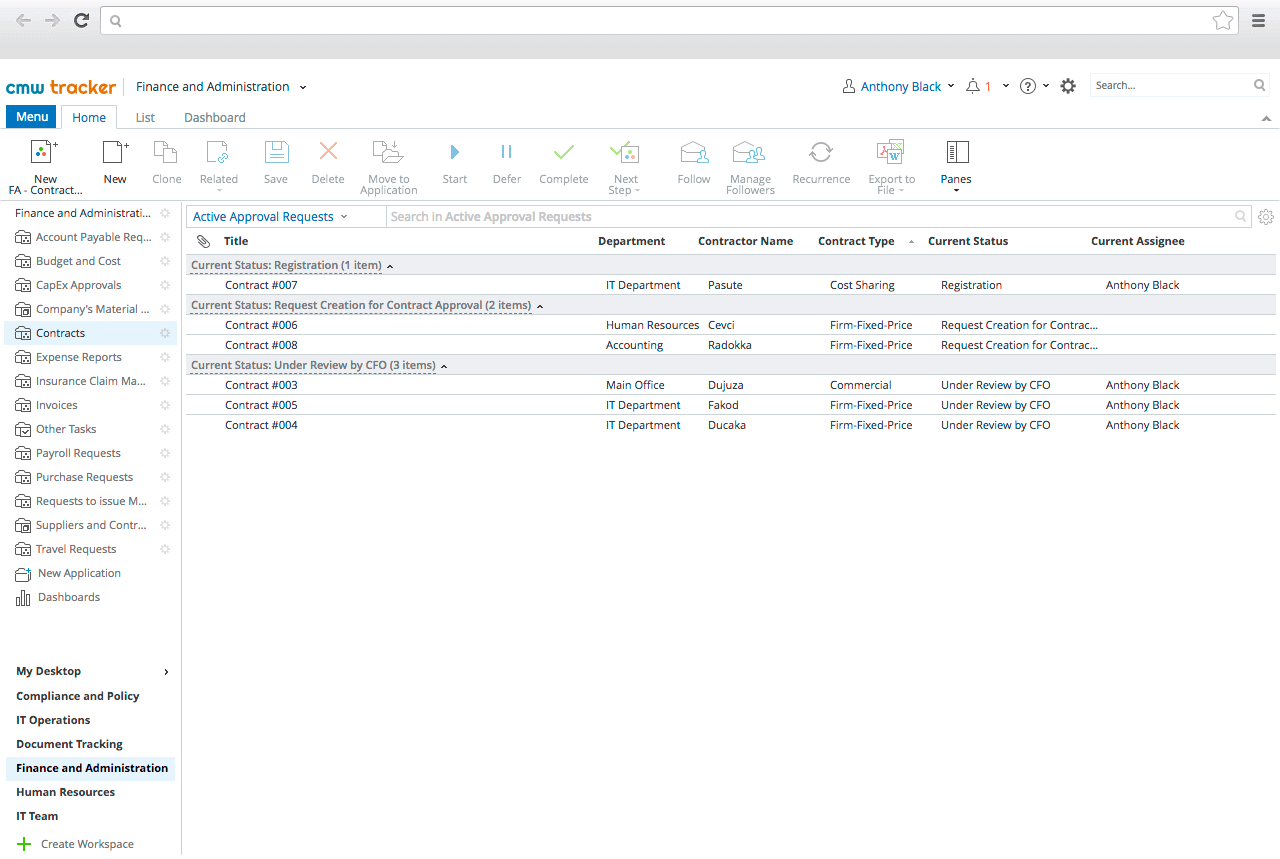Click the Delete toolbar icon
The image size is (1280, 859).
[x=328, y=152]
